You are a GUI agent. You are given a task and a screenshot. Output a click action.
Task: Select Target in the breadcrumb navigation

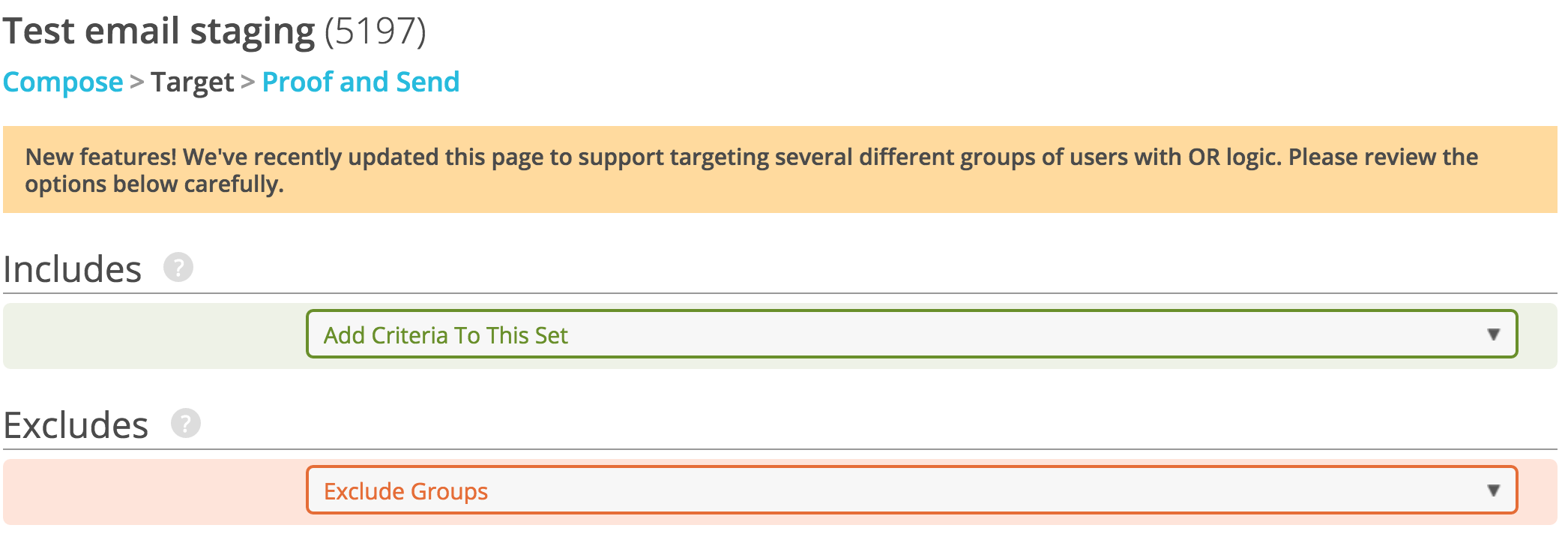tap(192, 82)
